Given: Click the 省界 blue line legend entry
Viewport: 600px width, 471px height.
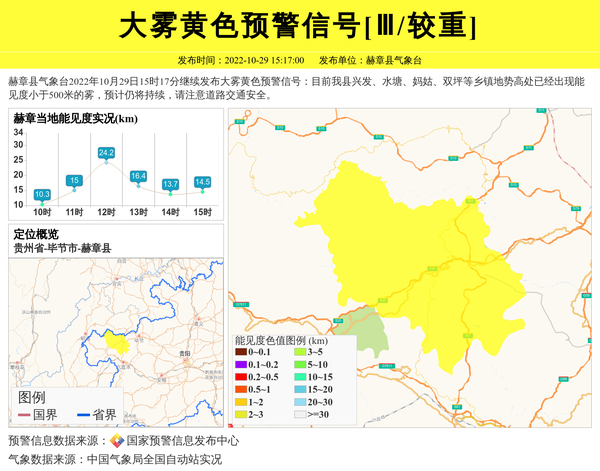Looking at the screenshot, I should [97, 415].
